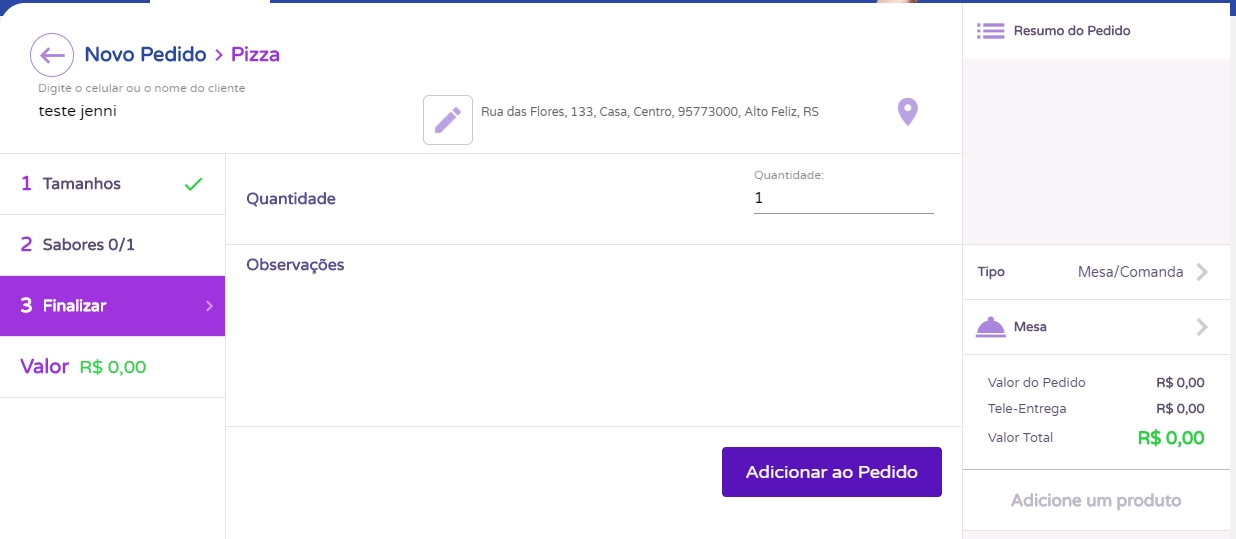1236x539 pixels.
Task: Click the Pizza breadcrumb
Action: (x=255, y=55)
